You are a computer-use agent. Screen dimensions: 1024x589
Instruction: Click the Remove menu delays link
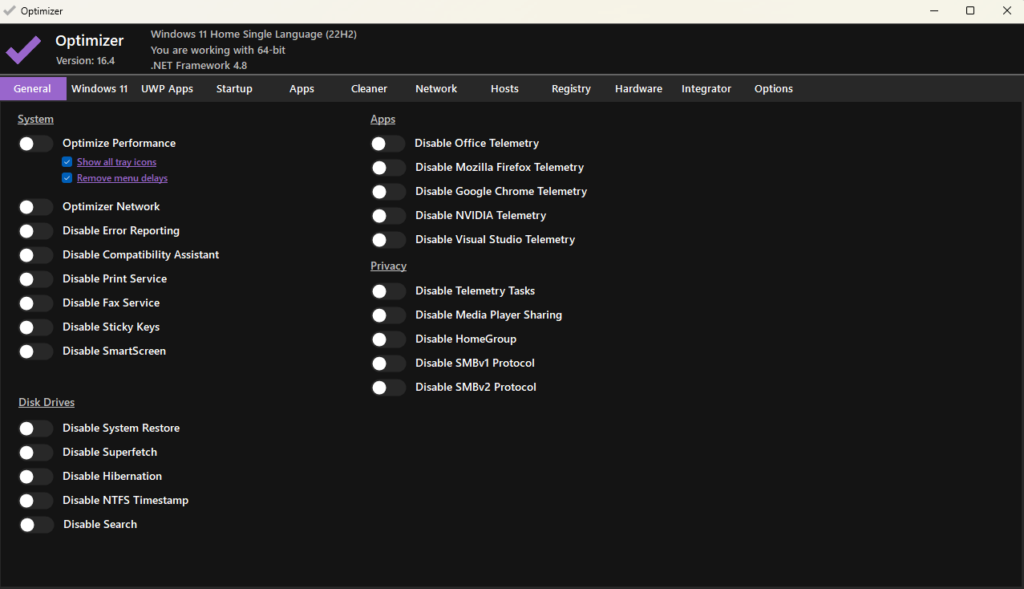(122, 178)
